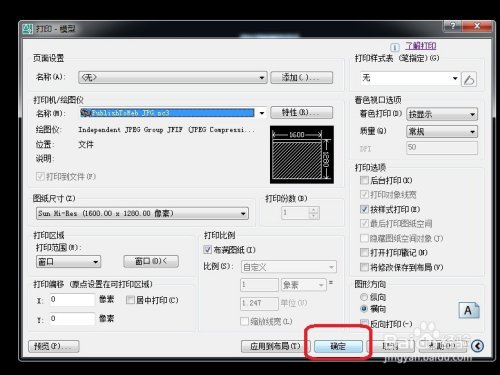Click the 添加(.)... button

tap(301, 77)
